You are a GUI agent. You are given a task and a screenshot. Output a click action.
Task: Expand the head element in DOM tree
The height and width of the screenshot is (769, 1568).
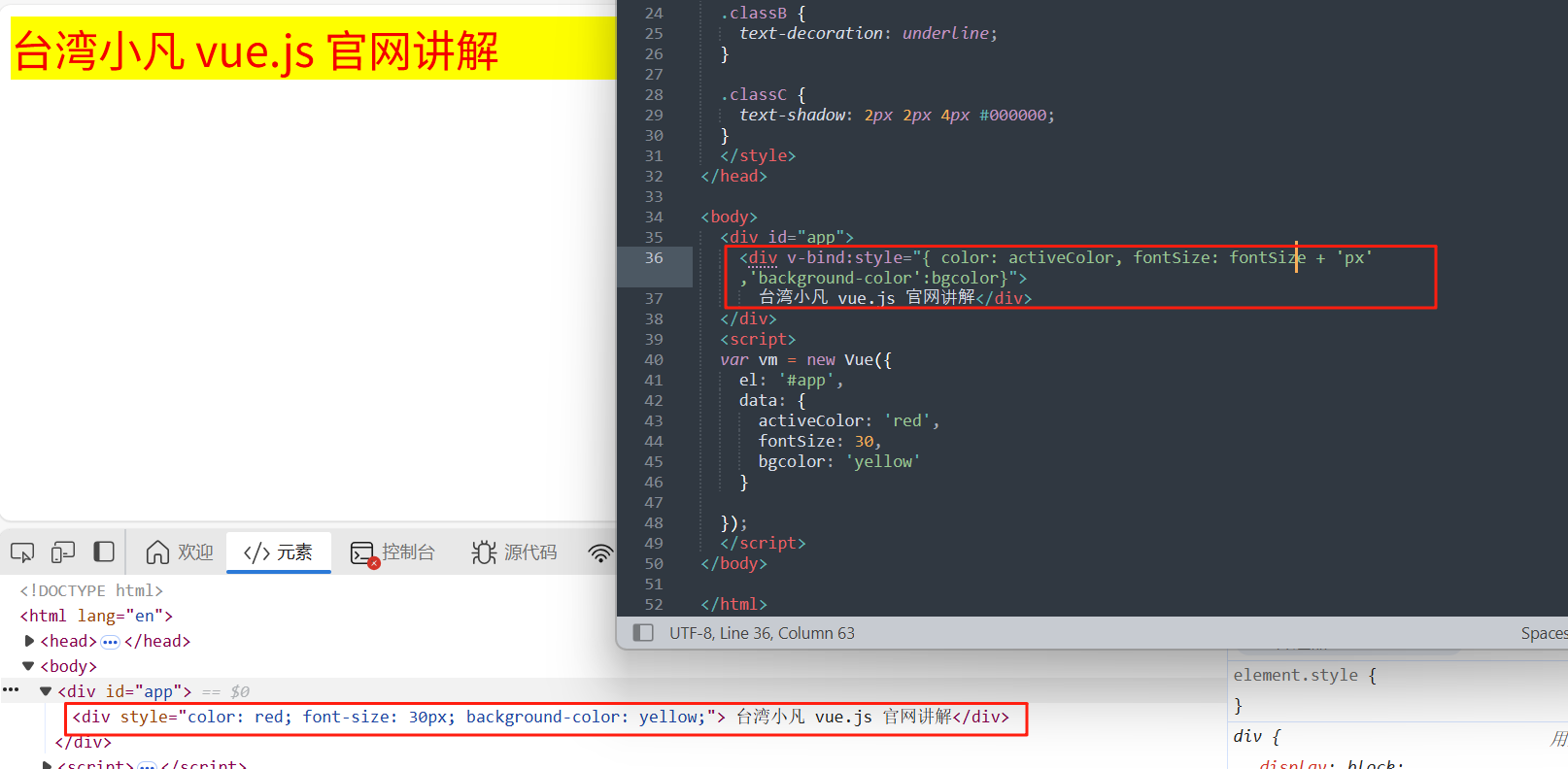(29, 641)
